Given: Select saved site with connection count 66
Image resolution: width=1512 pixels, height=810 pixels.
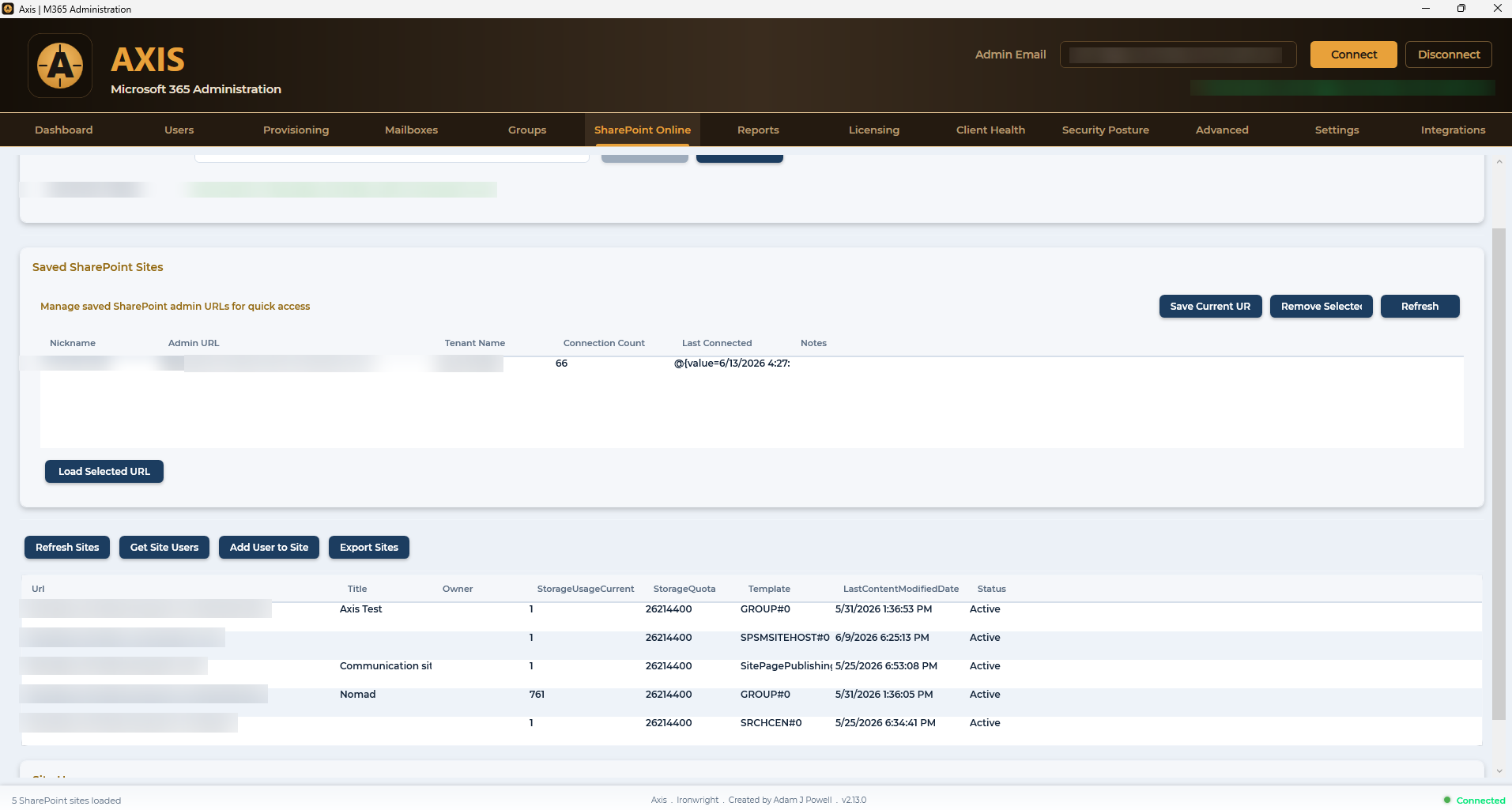Looking at the screenshot, I should pyautogui.click(x=752, y=364).
